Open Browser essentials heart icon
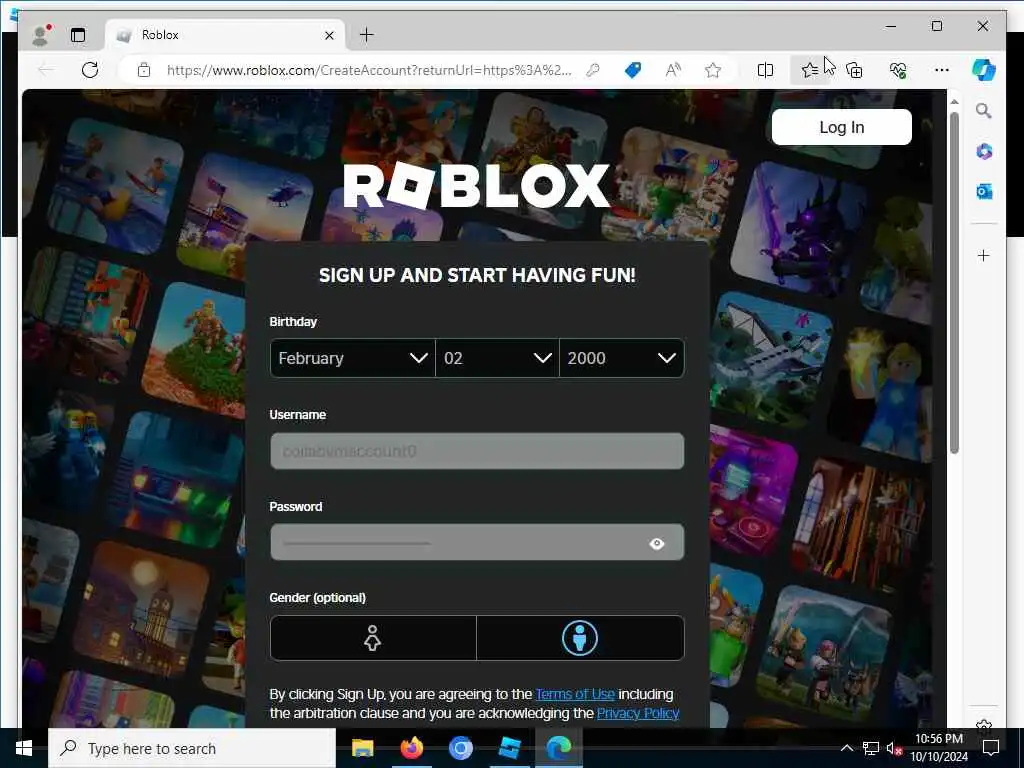The height and width of the screenshot is (768, 1024). pyautogui.click(x=899, y=70)
